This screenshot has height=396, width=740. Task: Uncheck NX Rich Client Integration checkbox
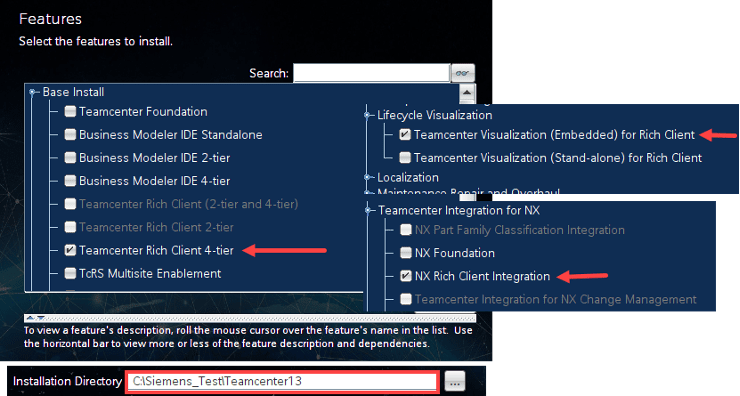pyautogui.click(x=406, y=276)
